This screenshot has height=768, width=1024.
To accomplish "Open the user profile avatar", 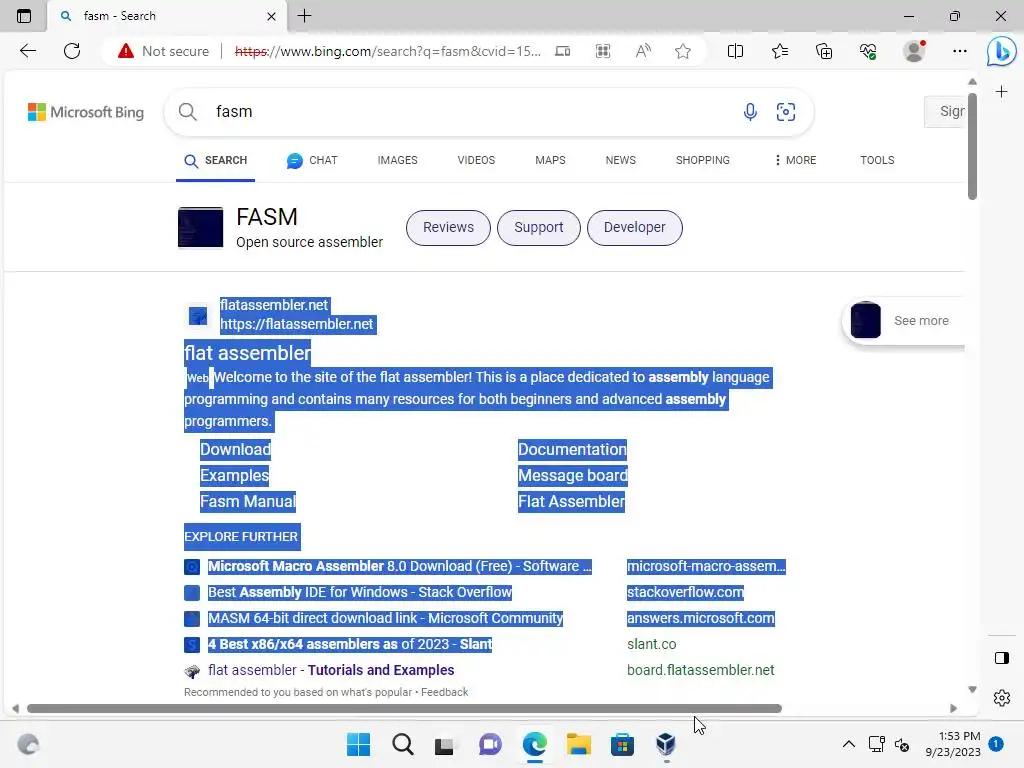I will (914, 51).
